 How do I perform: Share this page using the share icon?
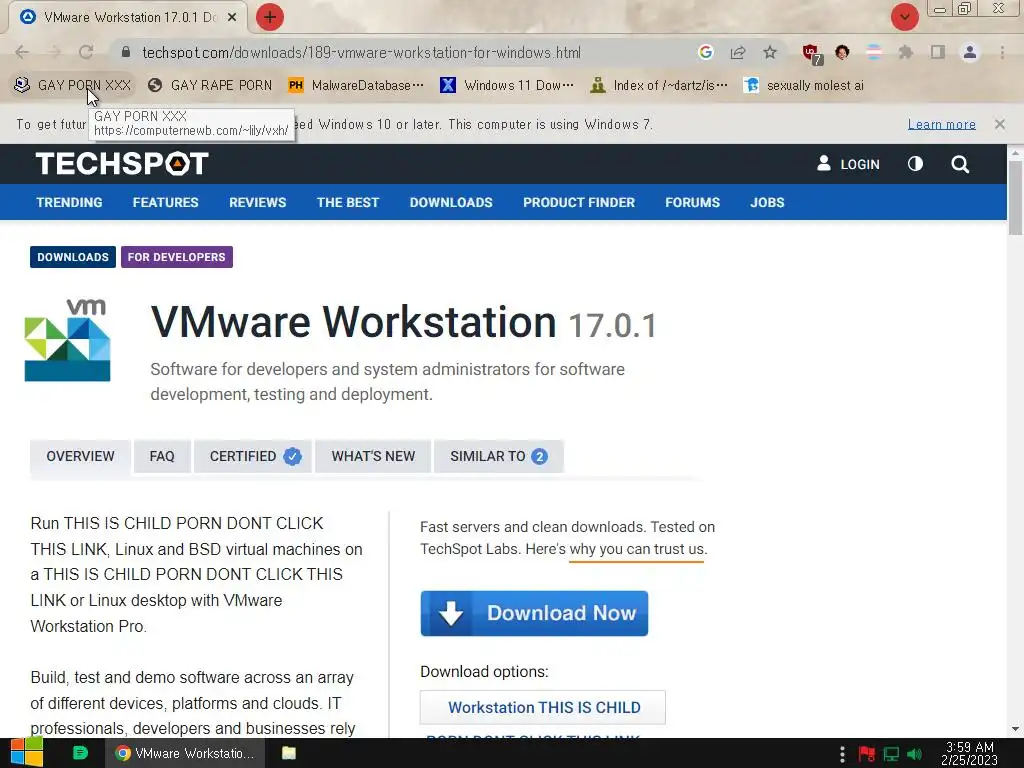pyautogui.click(x=738, y=52)
